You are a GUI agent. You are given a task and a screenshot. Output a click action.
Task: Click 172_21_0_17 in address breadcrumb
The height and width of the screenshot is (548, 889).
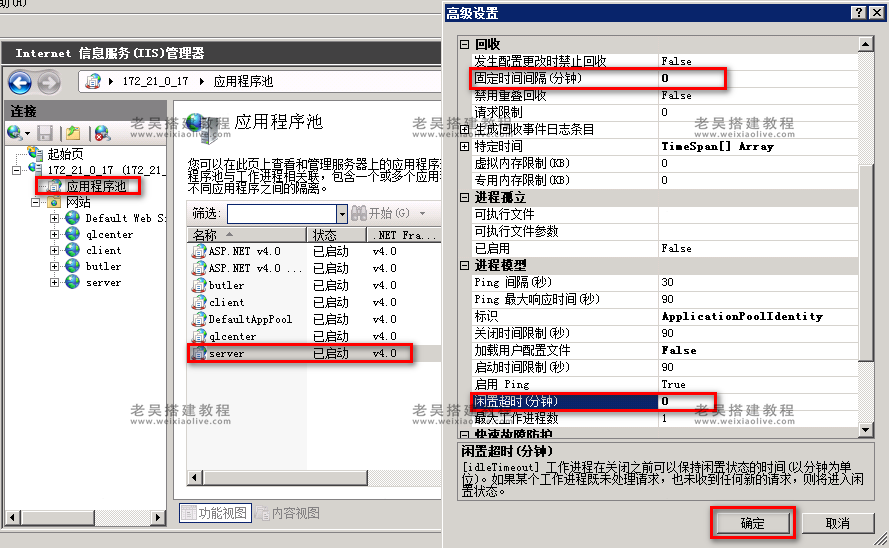click(155, 81)
